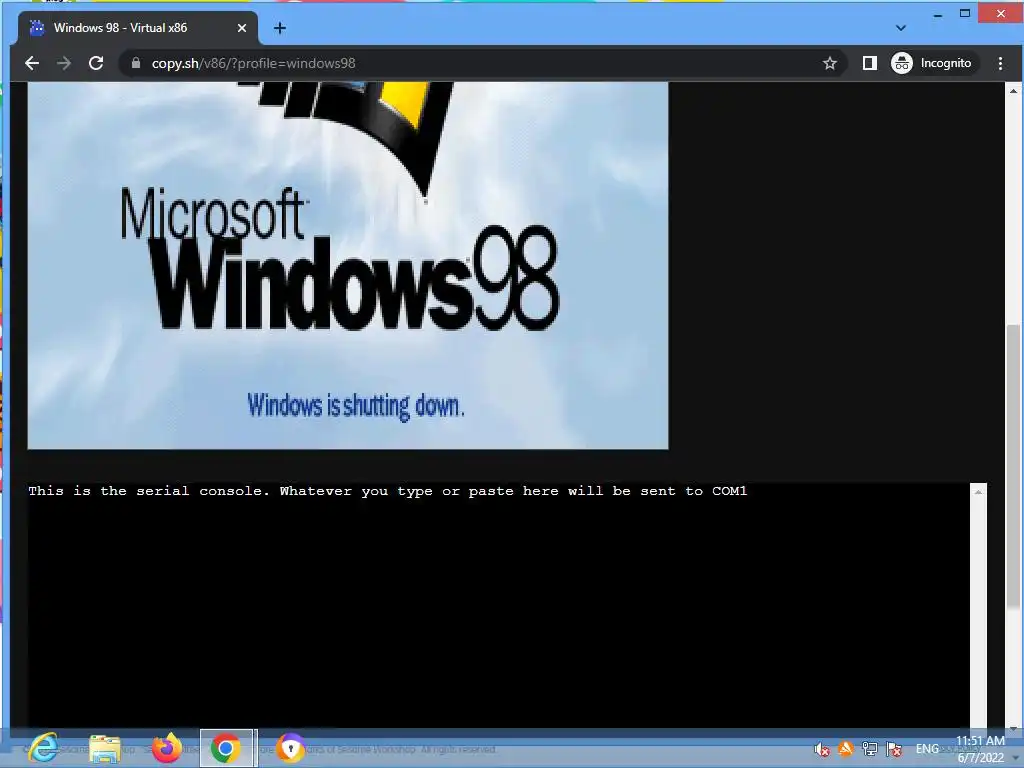Image resolution: width=1024 pixels, height=768 pixels.
Task: Bookmark this page with the star icon
Action: [829, 63]
